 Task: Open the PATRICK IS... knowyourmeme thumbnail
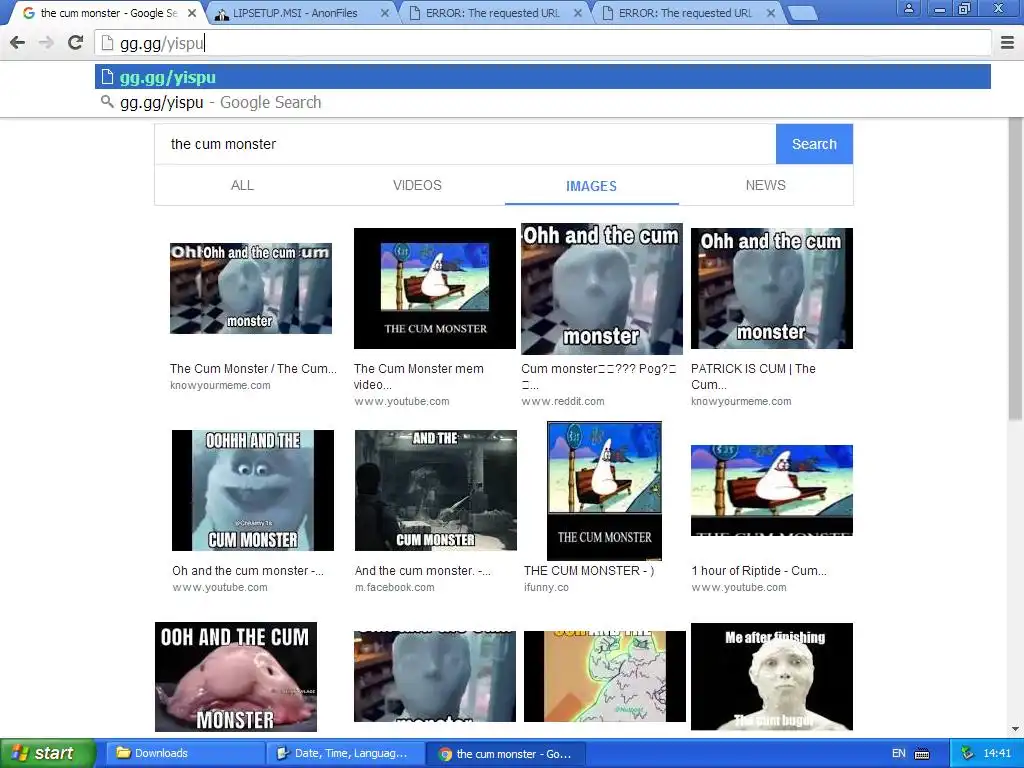[772, 288]
